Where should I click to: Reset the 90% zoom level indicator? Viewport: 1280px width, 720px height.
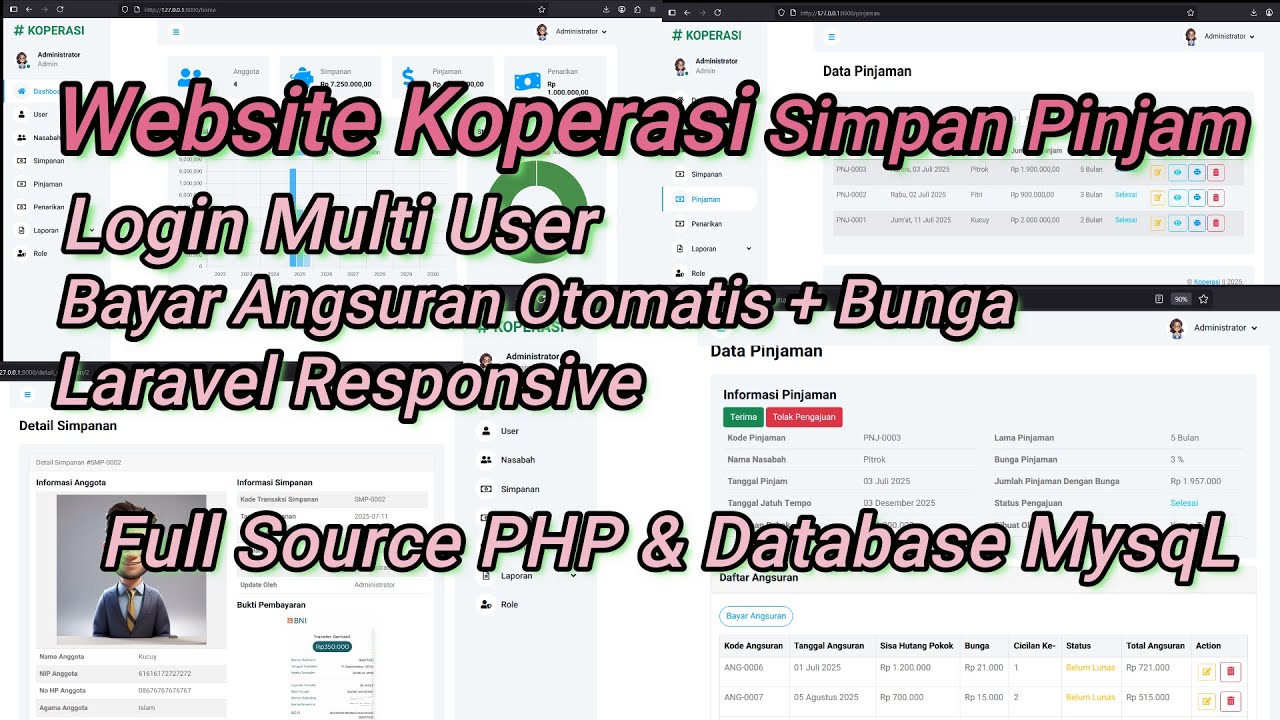pyautogui.click(x=1181, y=298)
